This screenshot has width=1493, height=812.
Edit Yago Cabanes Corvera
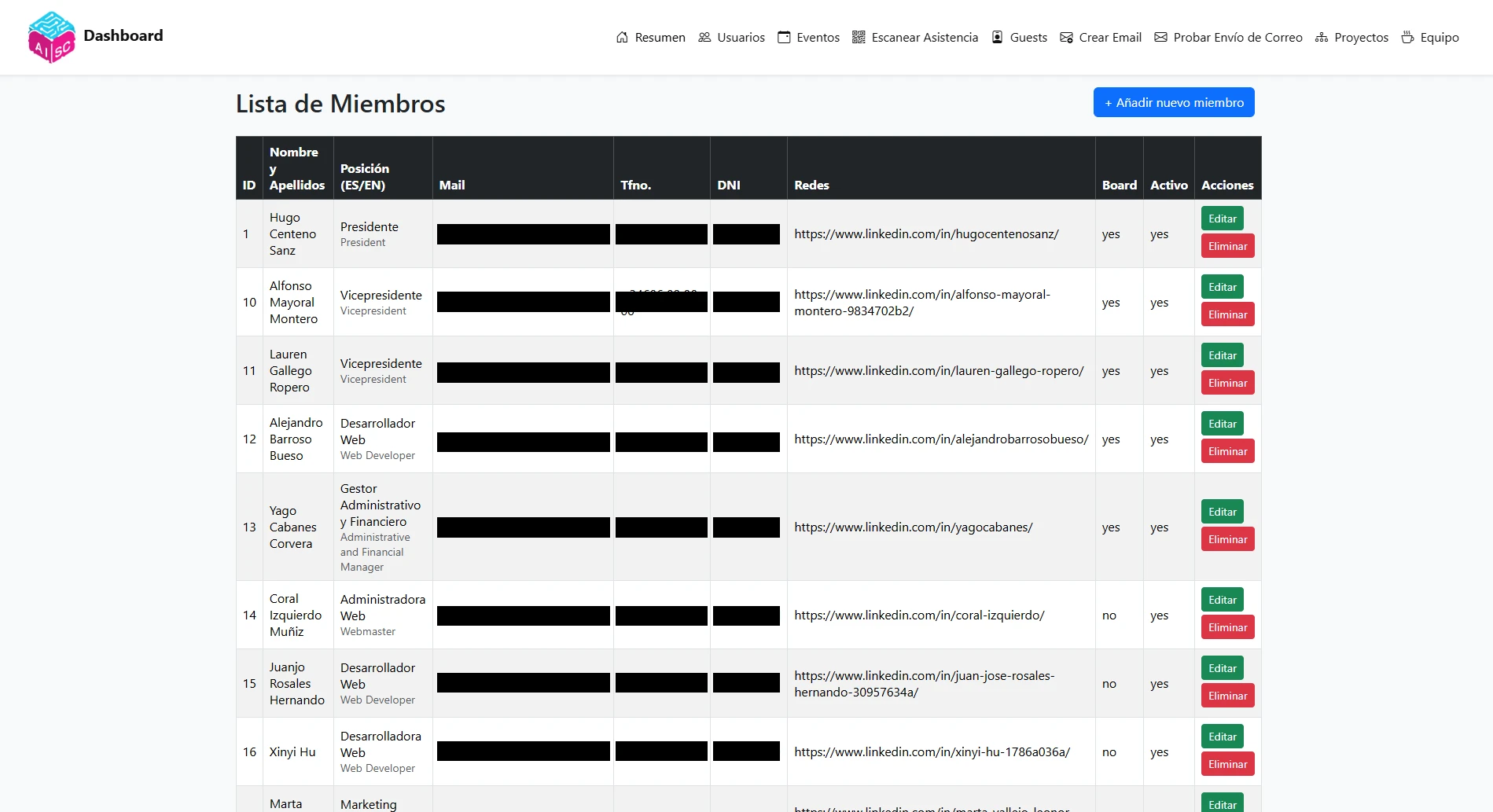click(x=1222, y=512)
